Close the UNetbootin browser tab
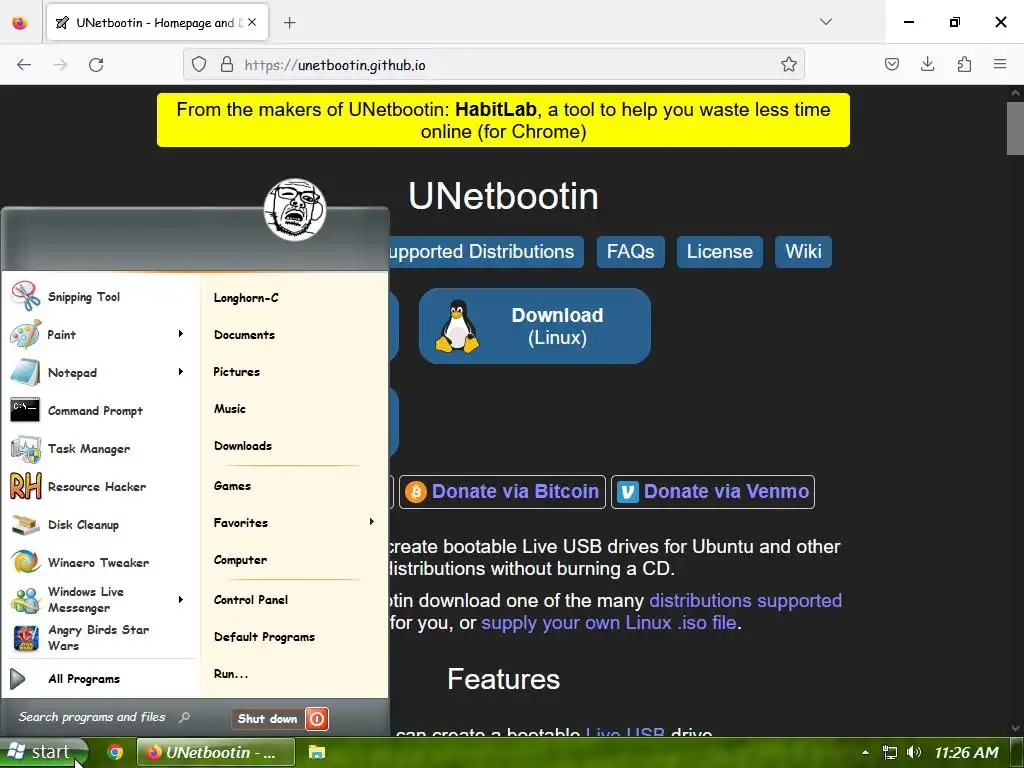 point(252,22)
